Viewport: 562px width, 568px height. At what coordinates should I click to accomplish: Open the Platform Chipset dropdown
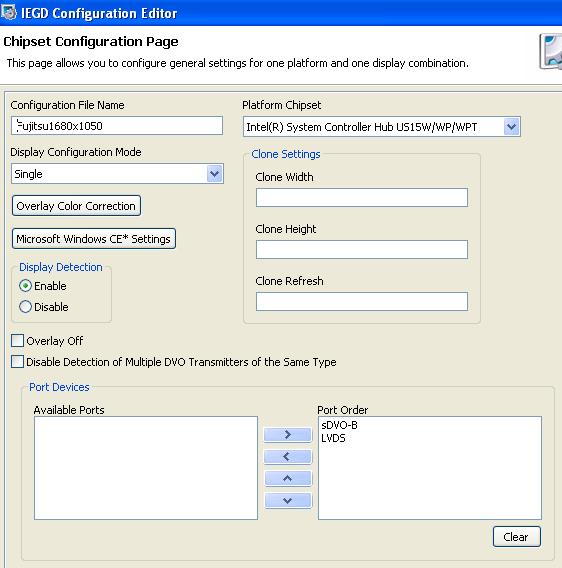pos(511,127)
